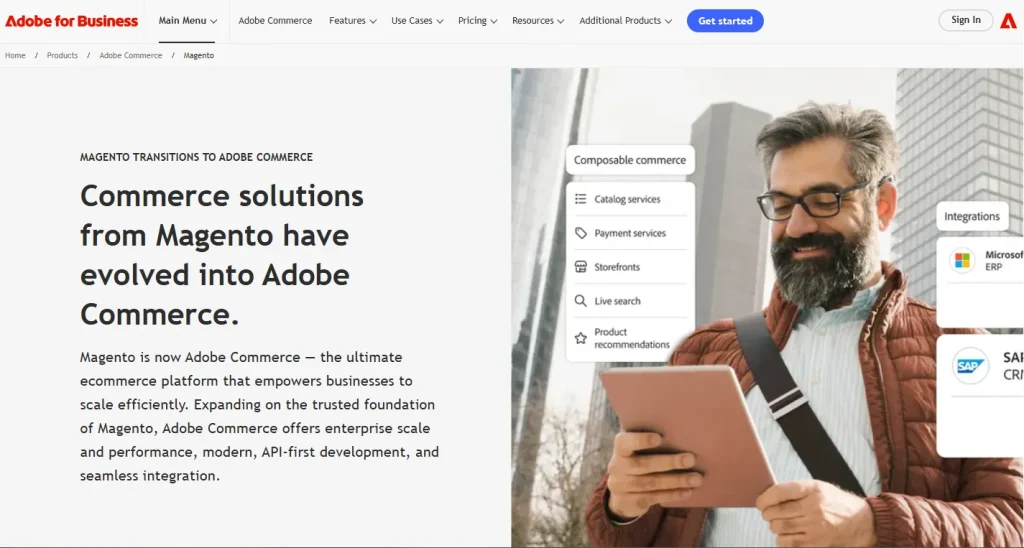Open the Features dropdown menu
Image resolution: width=1024 pixels, height=548 pixels.
click(353, 21)
